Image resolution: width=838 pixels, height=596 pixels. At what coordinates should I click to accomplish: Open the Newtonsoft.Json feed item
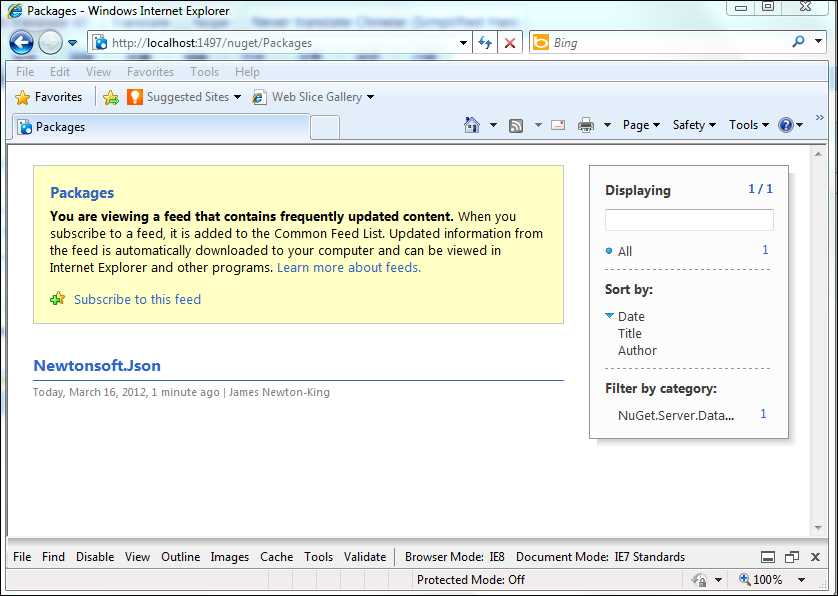97,366
